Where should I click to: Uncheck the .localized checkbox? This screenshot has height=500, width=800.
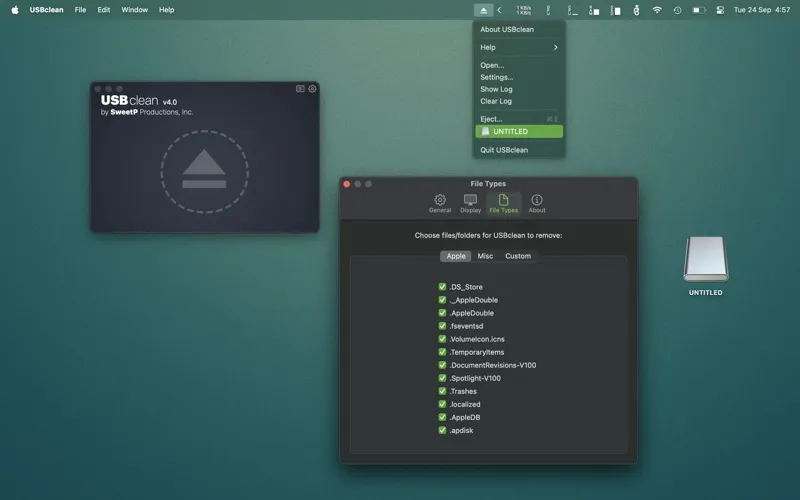click(x=442, y=404)
